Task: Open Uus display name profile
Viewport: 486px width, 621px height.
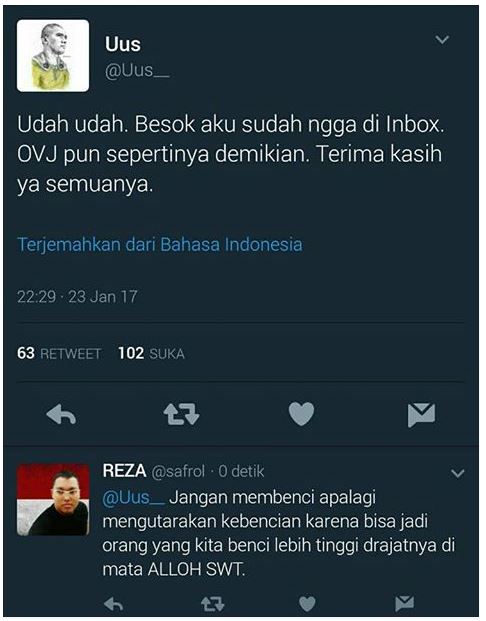Action: point(123,44)
